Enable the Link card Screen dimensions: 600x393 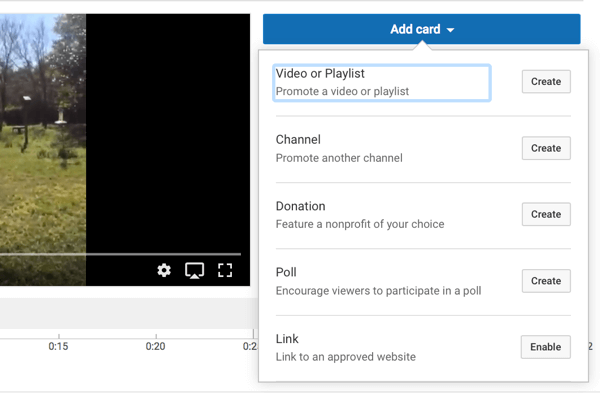[x=546, y=347]
